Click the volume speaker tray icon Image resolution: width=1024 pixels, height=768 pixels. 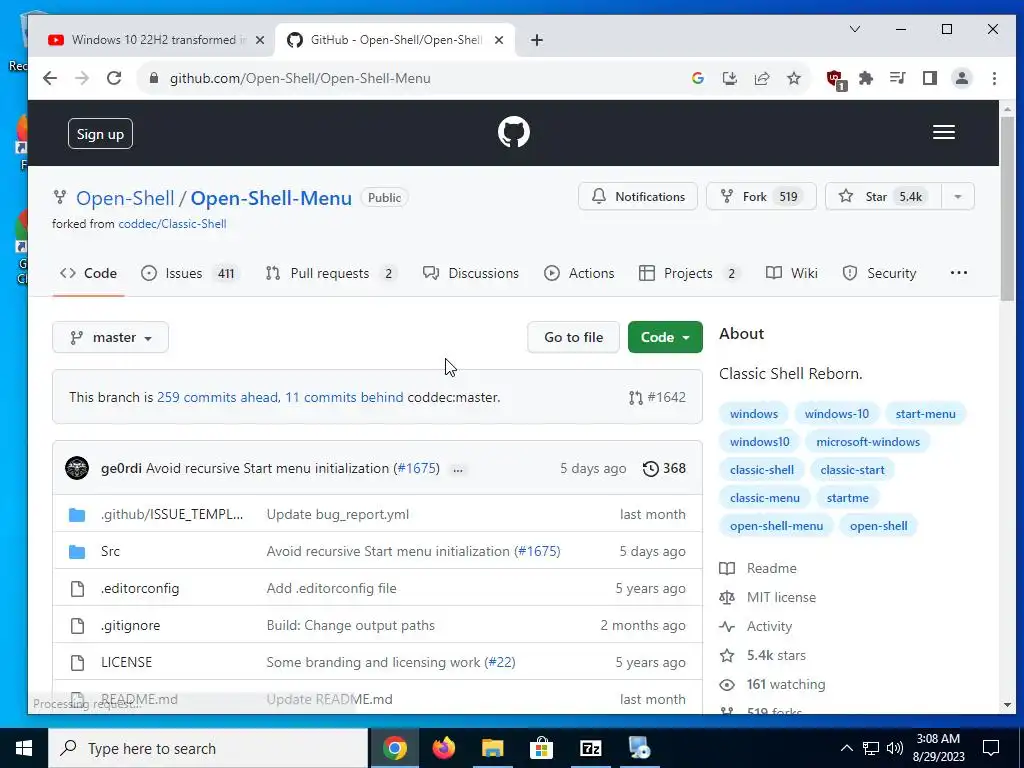[x=895, y=748]
